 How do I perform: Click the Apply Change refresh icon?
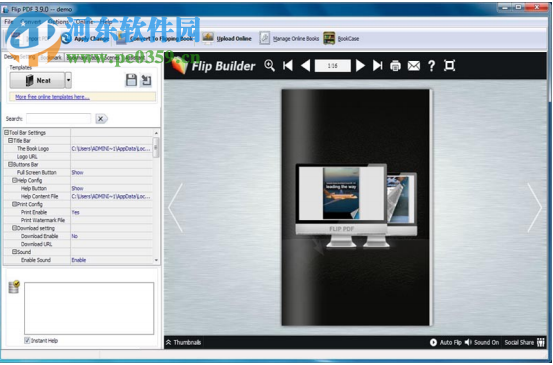click(x=66, y=38)
